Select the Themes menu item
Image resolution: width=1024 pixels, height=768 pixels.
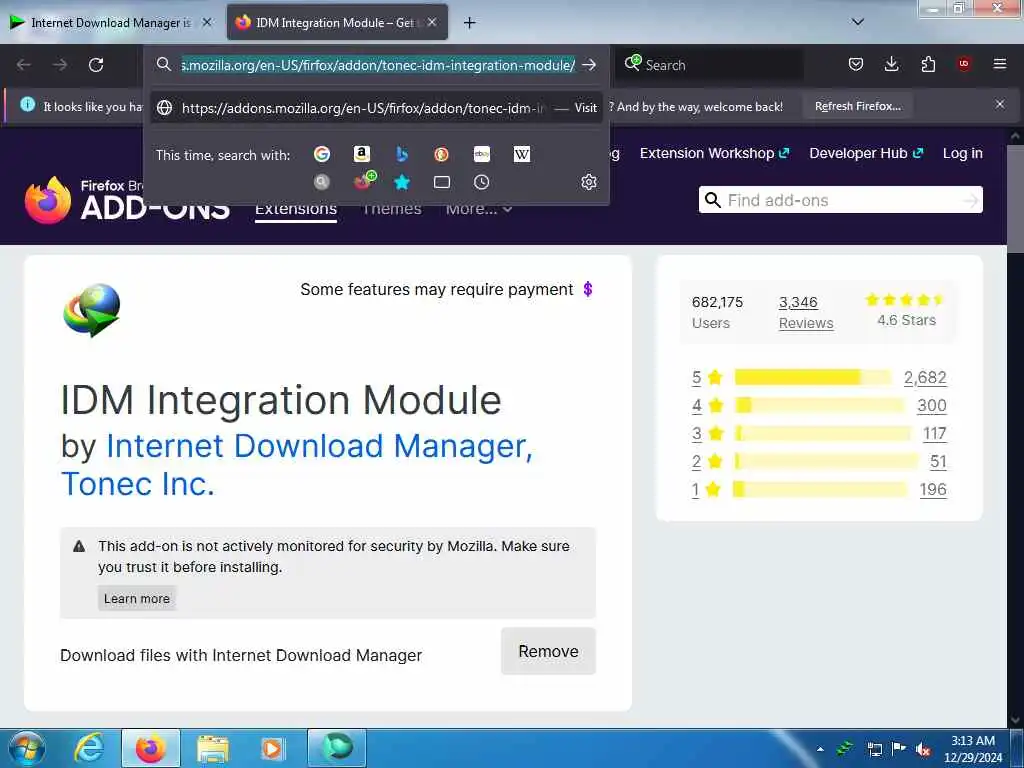click(x=392, y=209)
